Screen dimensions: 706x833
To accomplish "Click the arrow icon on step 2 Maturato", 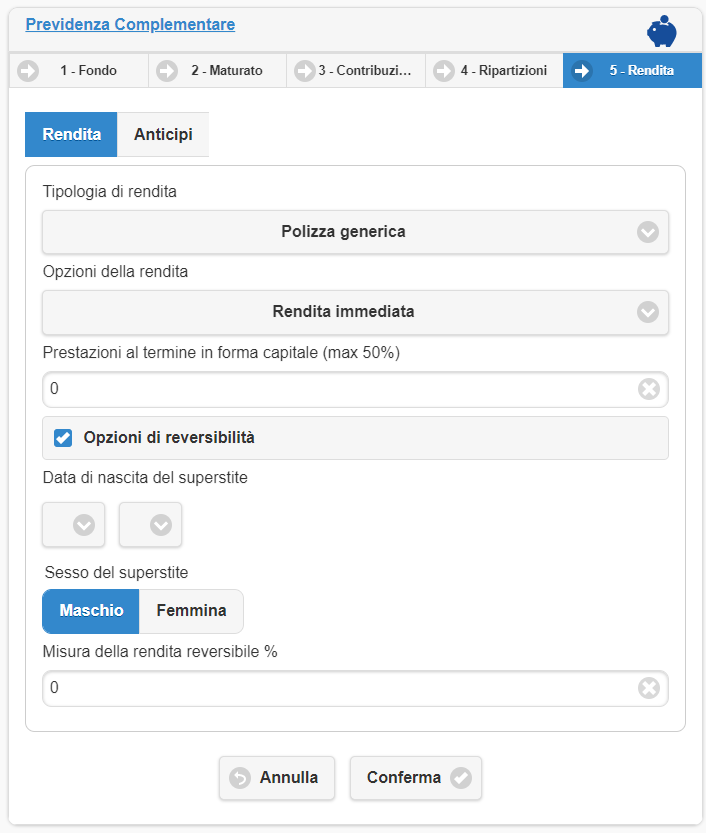I will pos(168,71).
